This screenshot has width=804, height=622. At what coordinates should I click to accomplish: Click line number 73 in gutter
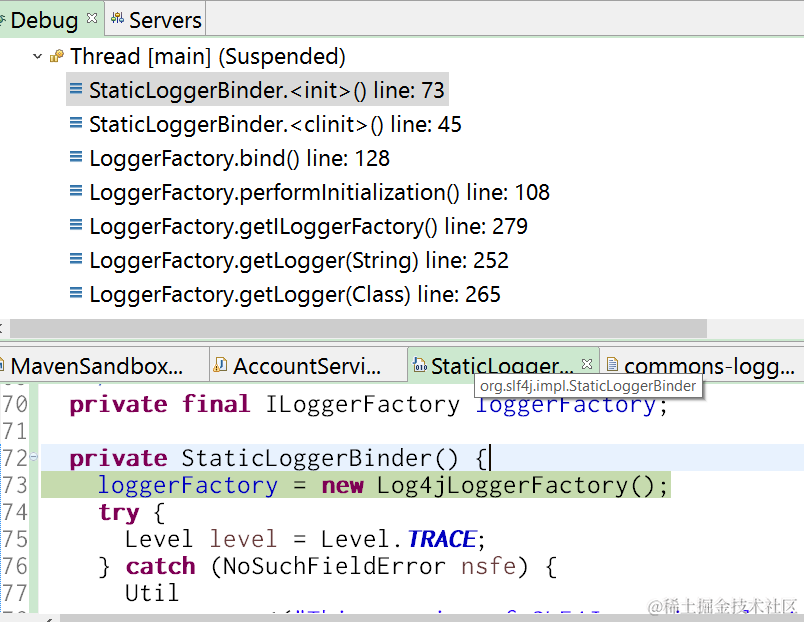point(14,485)
